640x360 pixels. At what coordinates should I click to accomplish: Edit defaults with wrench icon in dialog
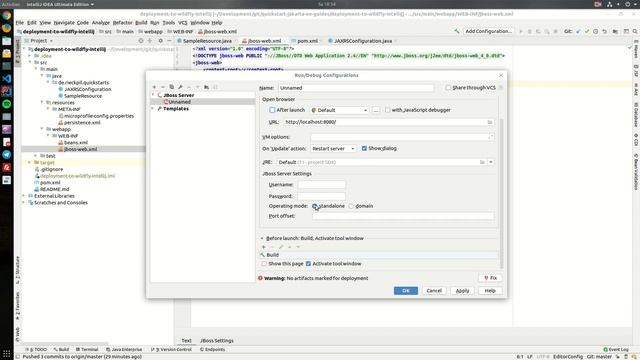pyautogui.click(x=180, y=87)
